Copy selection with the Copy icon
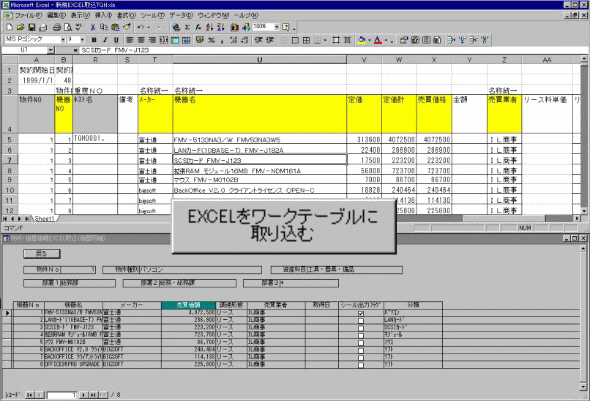The image size is (590, 401). click(x=104, y=27)
